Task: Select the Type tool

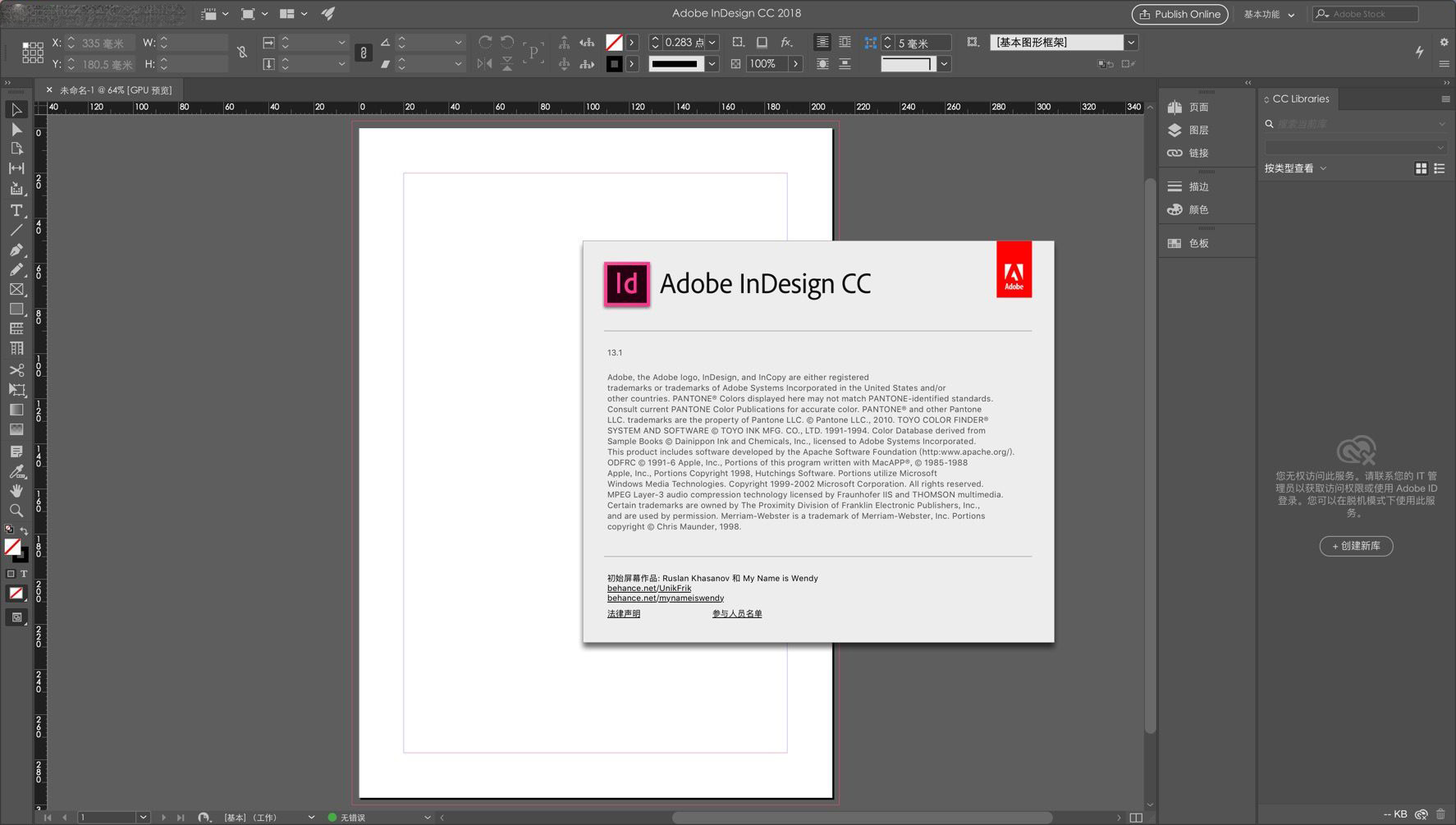Action: (x=16, y=210)
